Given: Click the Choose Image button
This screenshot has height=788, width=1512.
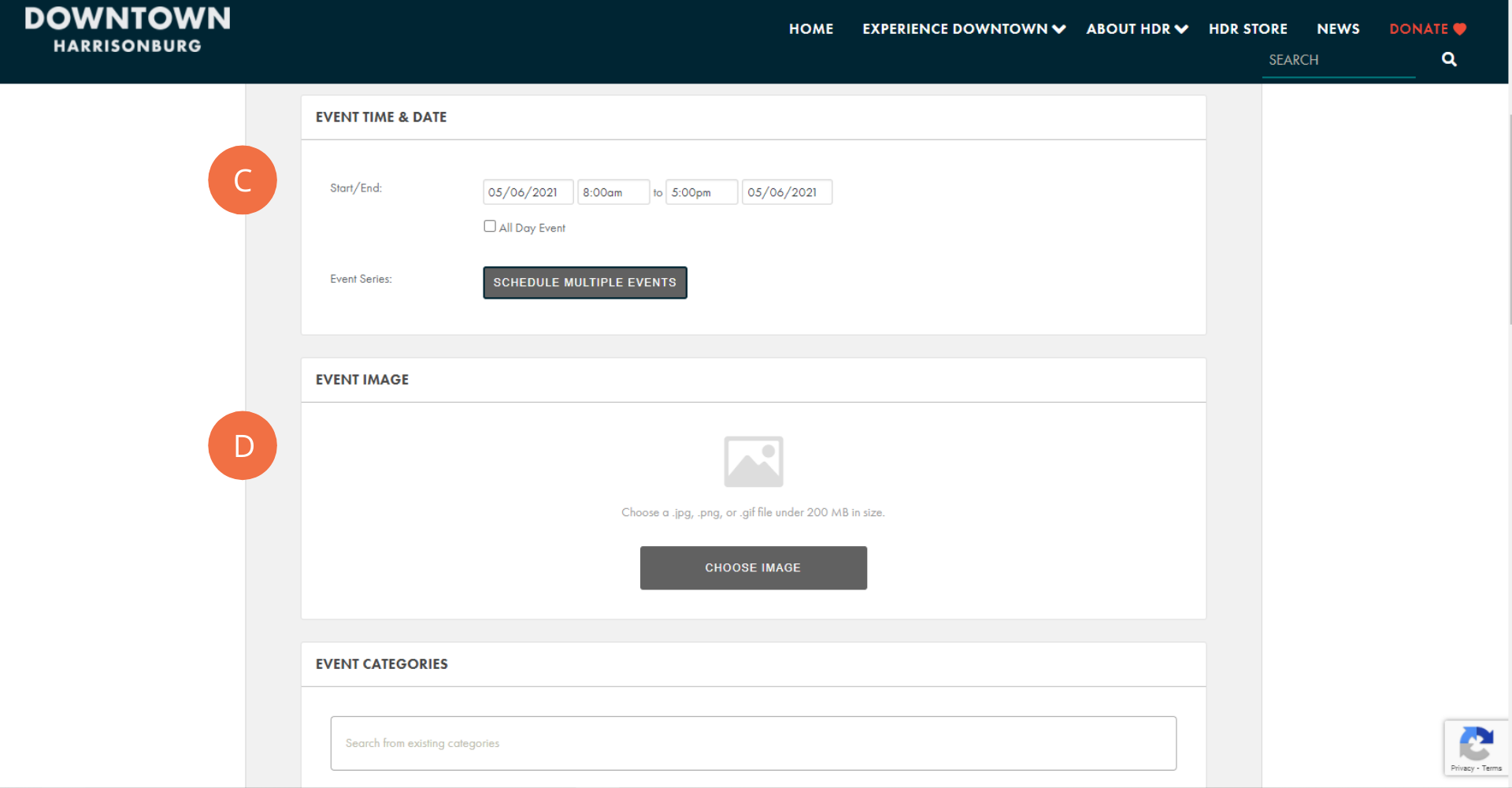Looking at the screenshot, I should (754, 568).
